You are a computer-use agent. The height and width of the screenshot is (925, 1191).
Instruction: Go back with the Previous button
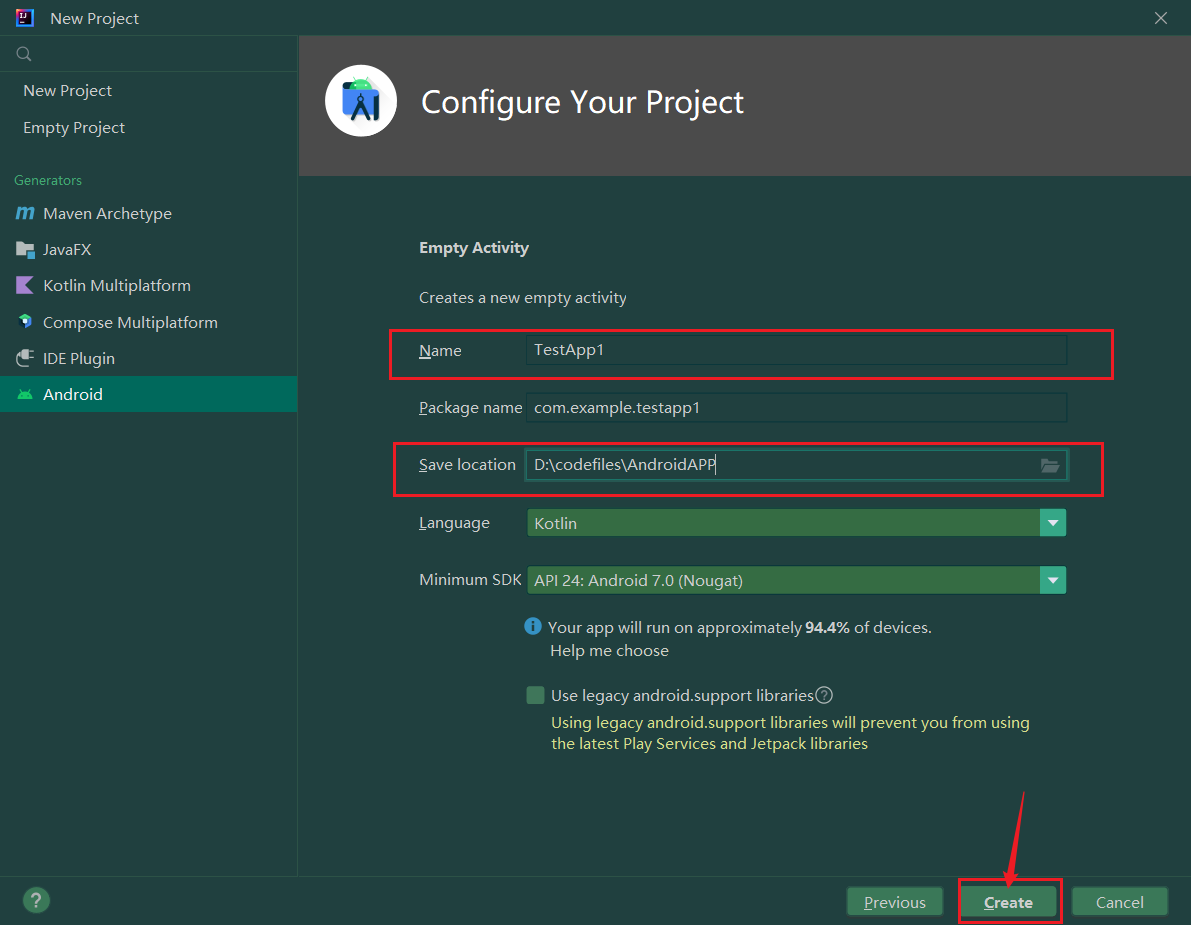(895, 902)
